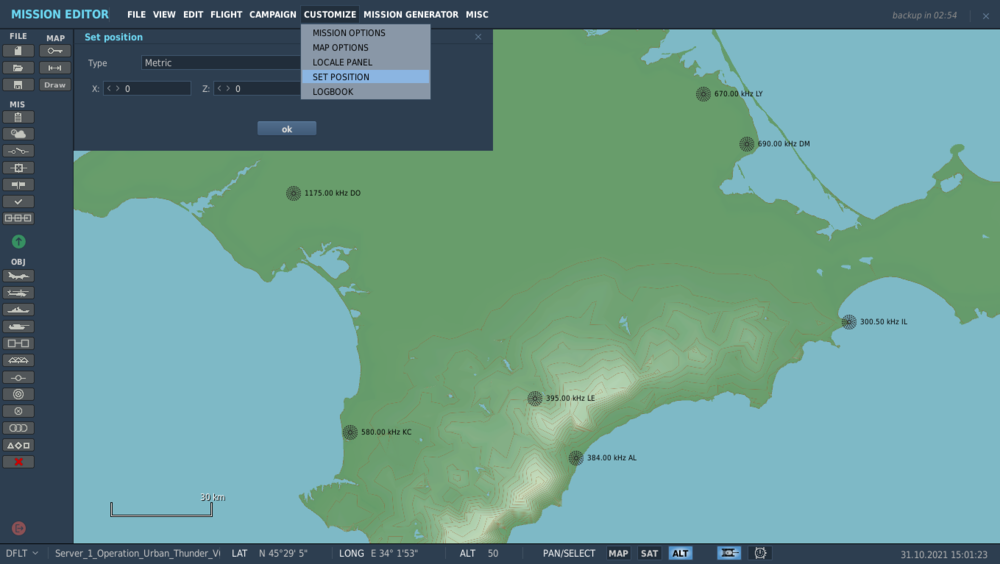The height and width of the screenshot is (564, 1000).
Task: Click the clock icon in status bar
Action: point(760,553)
